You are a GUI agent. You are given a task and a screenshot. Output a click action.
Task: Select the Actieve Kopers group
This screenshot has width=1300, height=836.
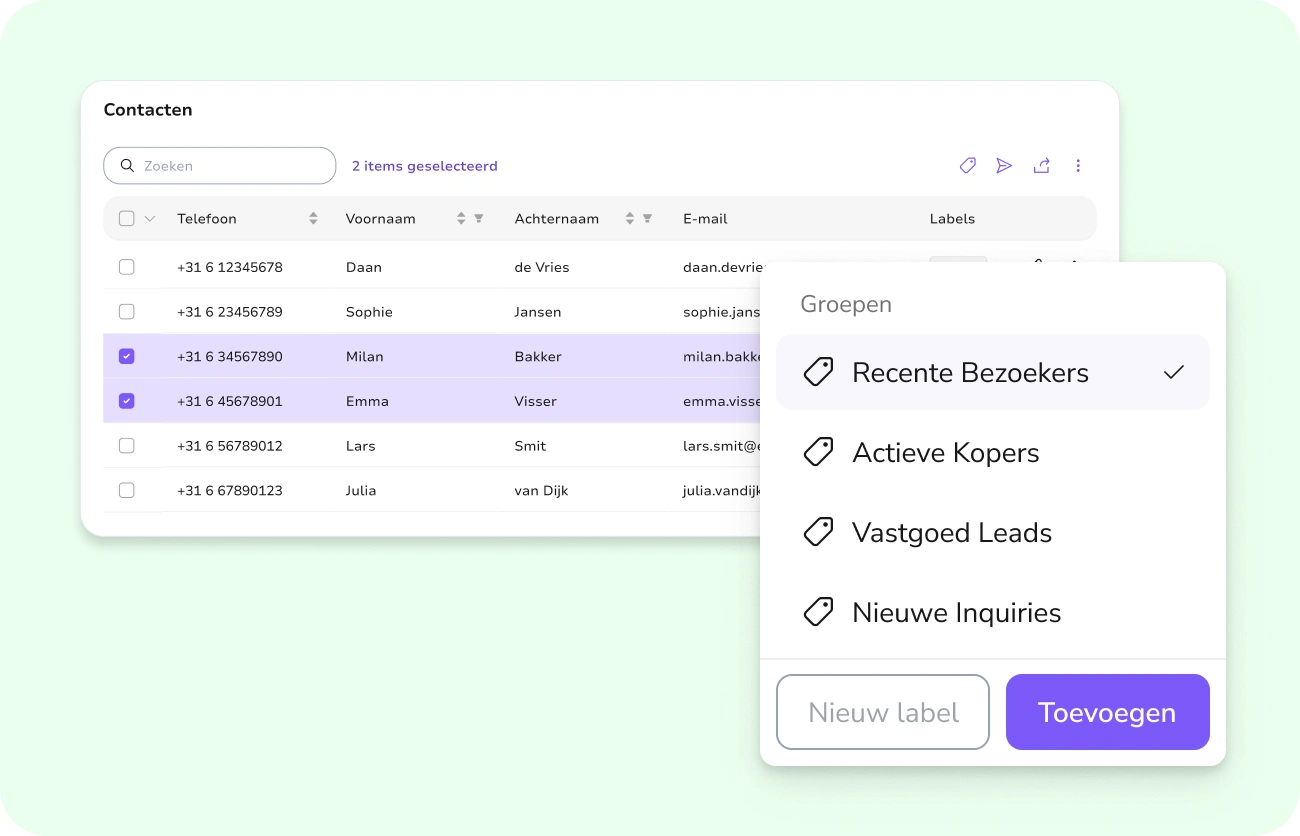tap(993, 453)
